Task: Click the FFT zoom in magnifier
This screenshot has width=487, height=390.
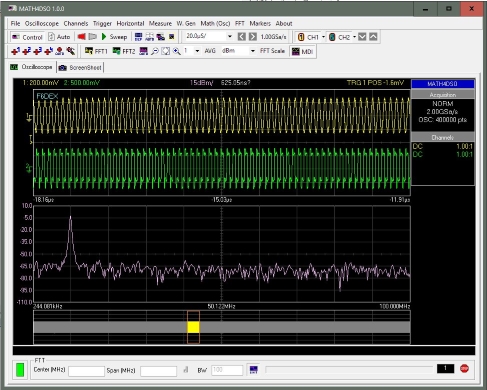Action: pos(177,51)
